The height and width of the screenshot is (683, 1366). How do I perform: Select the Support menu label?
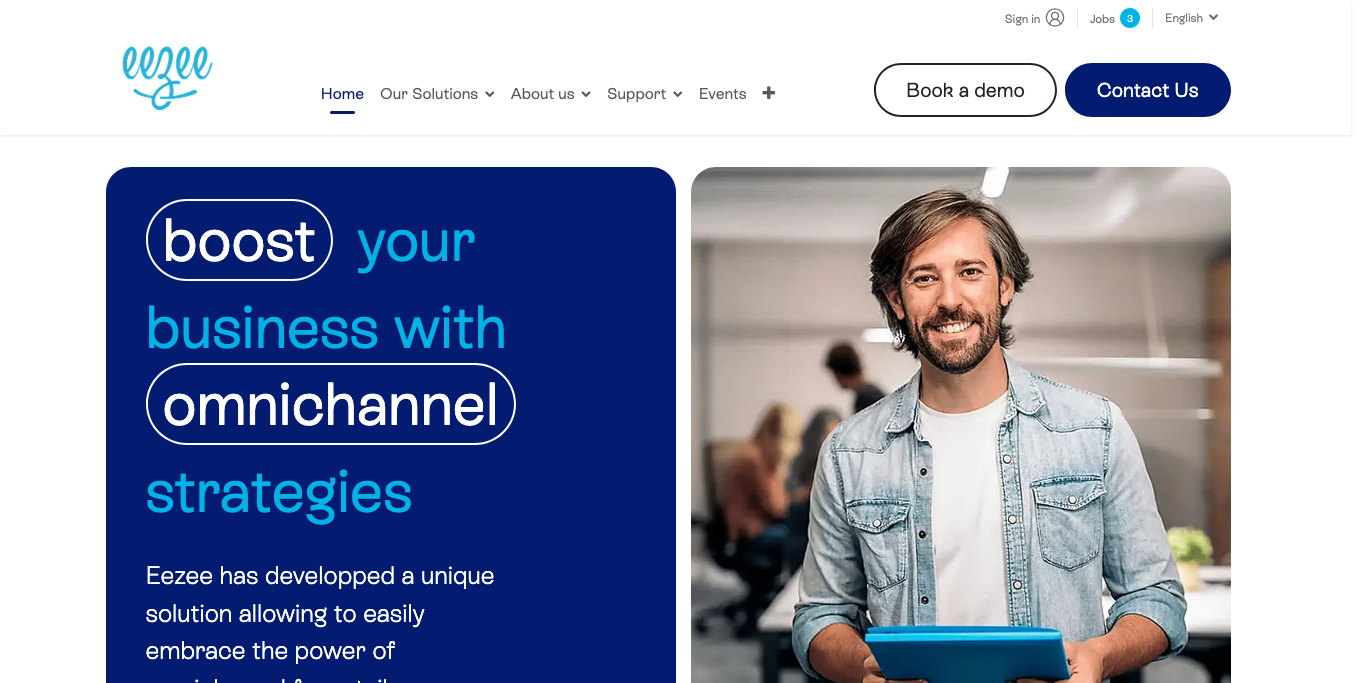click(x=636, y=94)
